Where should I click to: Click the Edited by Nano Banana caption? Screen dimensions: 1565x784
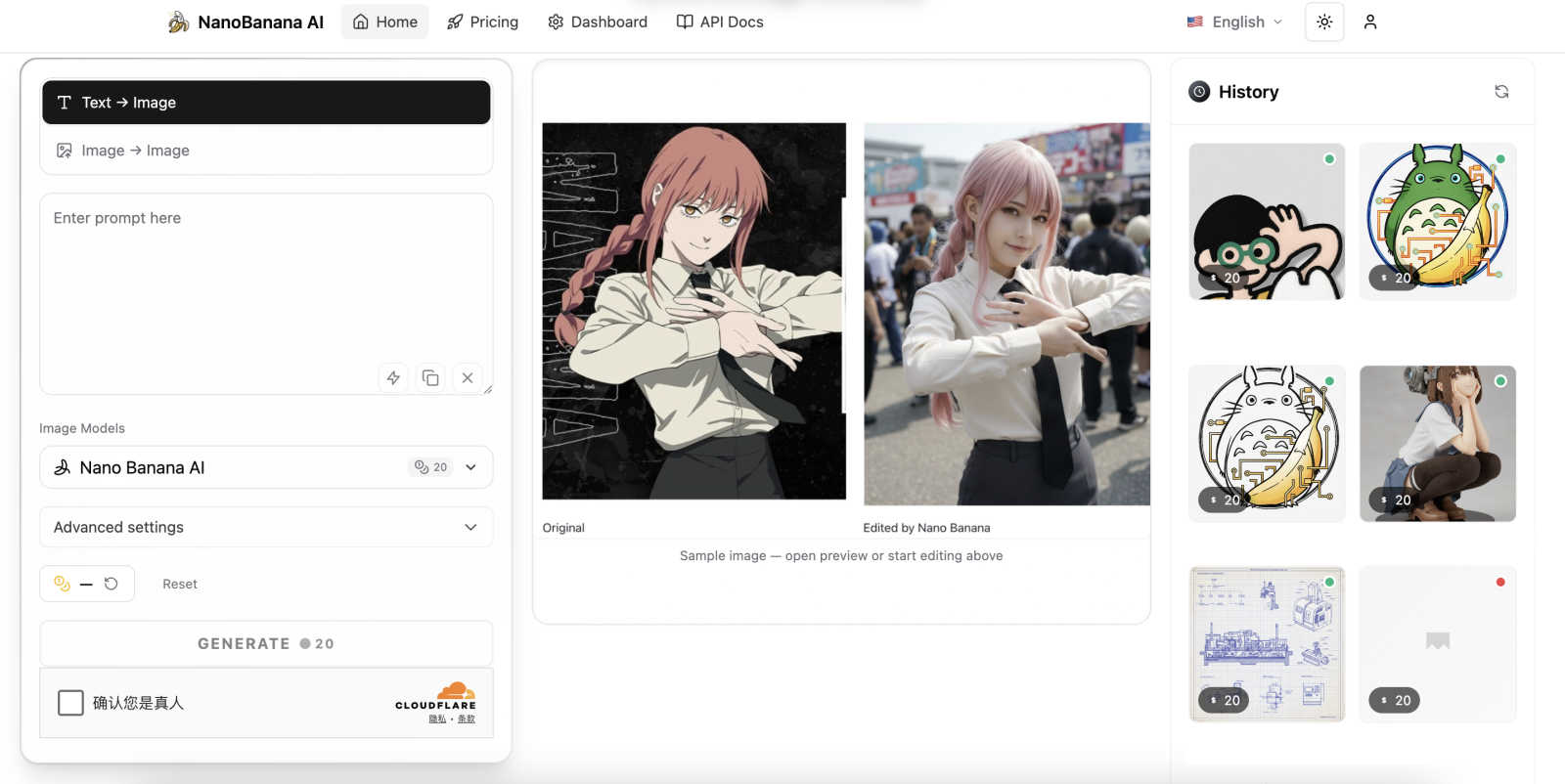926,528
